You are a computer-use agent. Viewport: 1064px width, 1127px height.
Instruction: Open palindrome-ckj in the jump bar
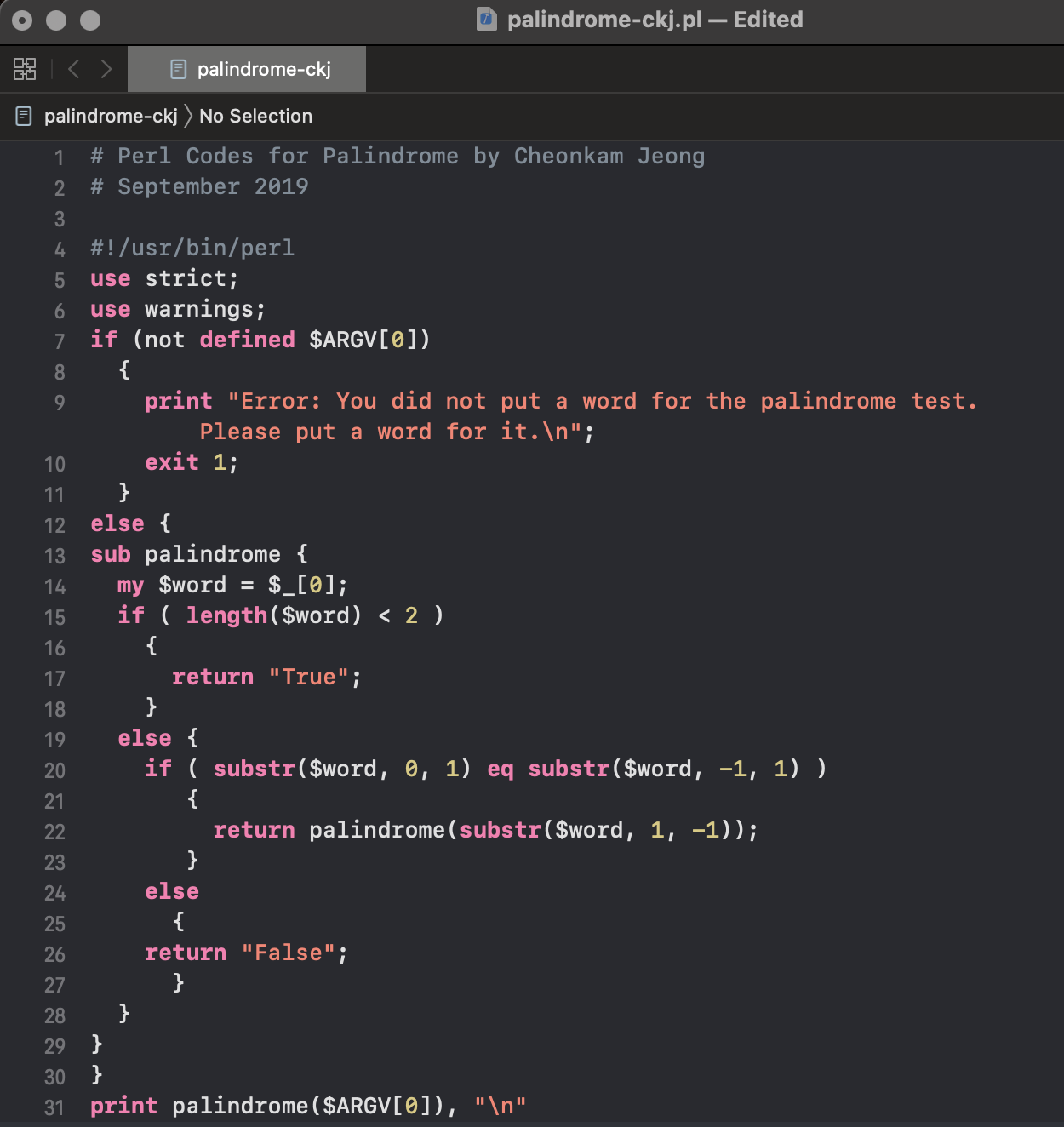(x=111, y=116)
